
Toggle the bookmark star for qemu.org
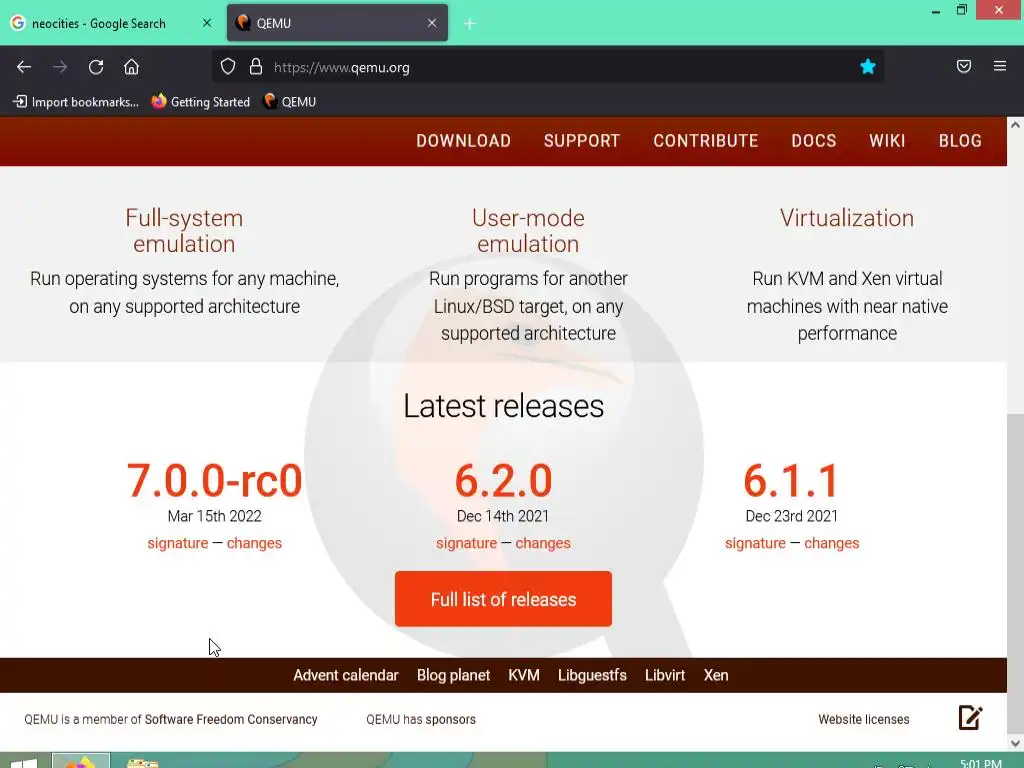tap(867, 67)
